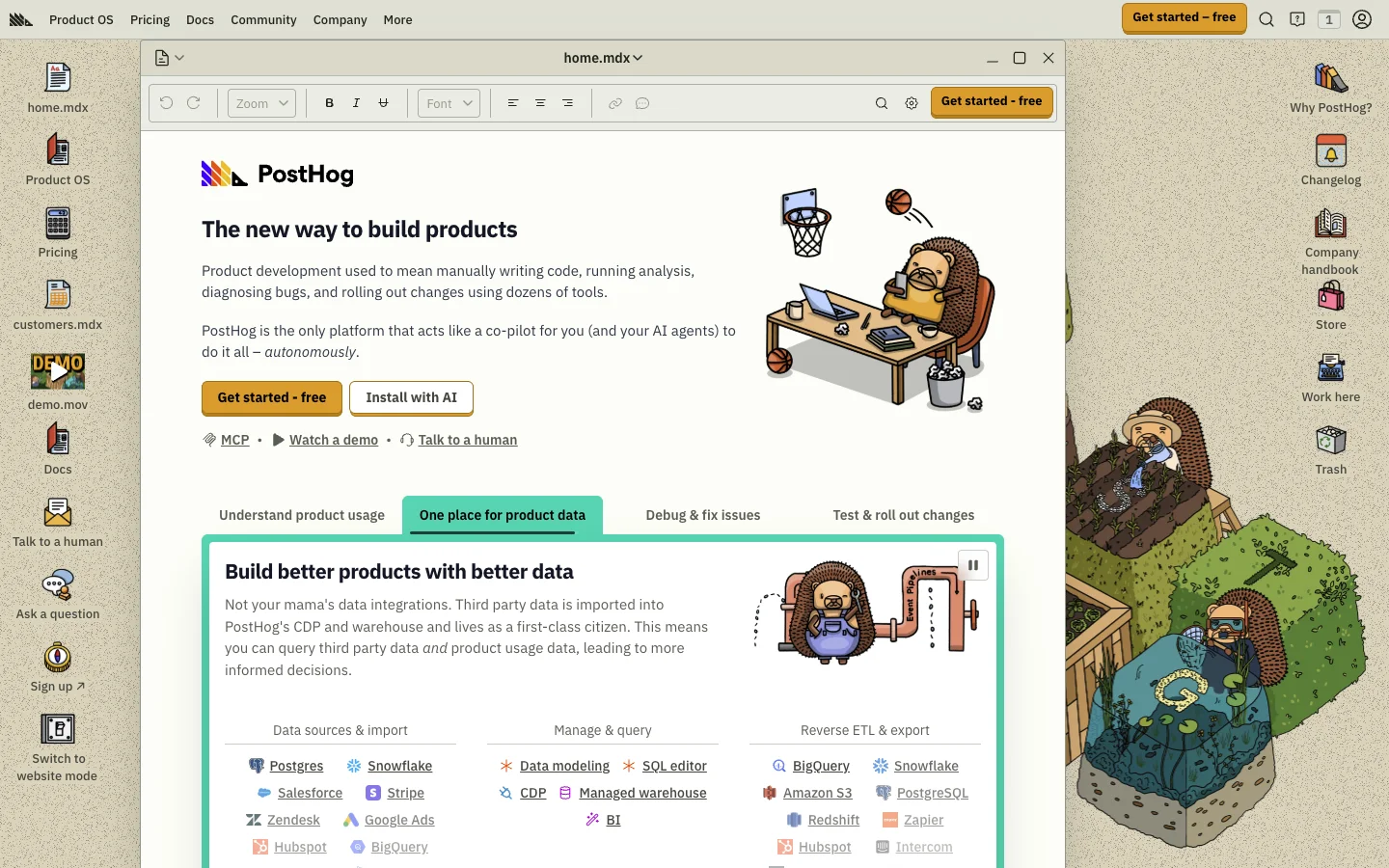Open the Docs menu in top bar
The image size is (1389, 868).
200,19
